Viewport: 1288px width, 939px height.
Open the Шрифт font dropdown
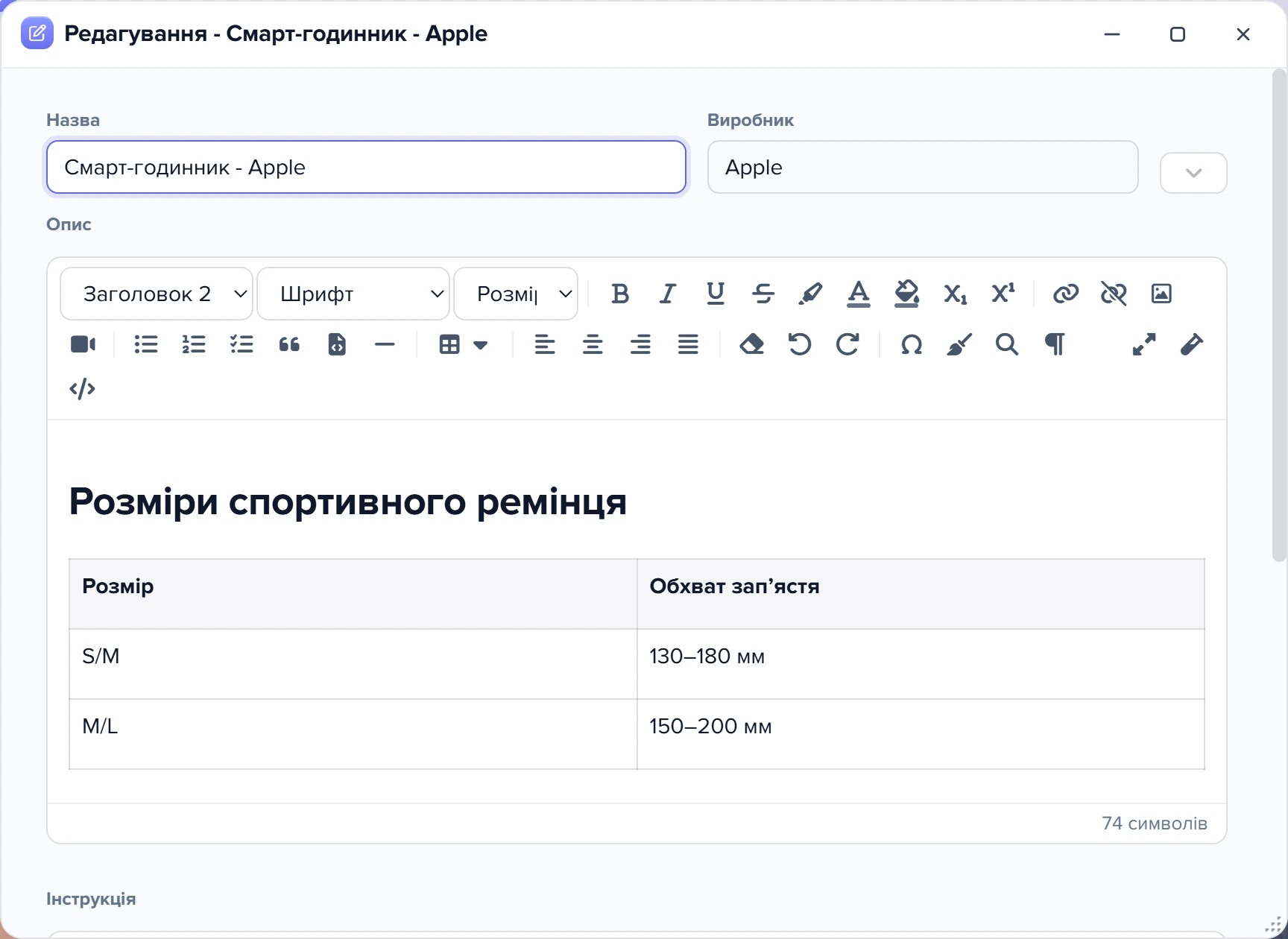tap(353, 294)
